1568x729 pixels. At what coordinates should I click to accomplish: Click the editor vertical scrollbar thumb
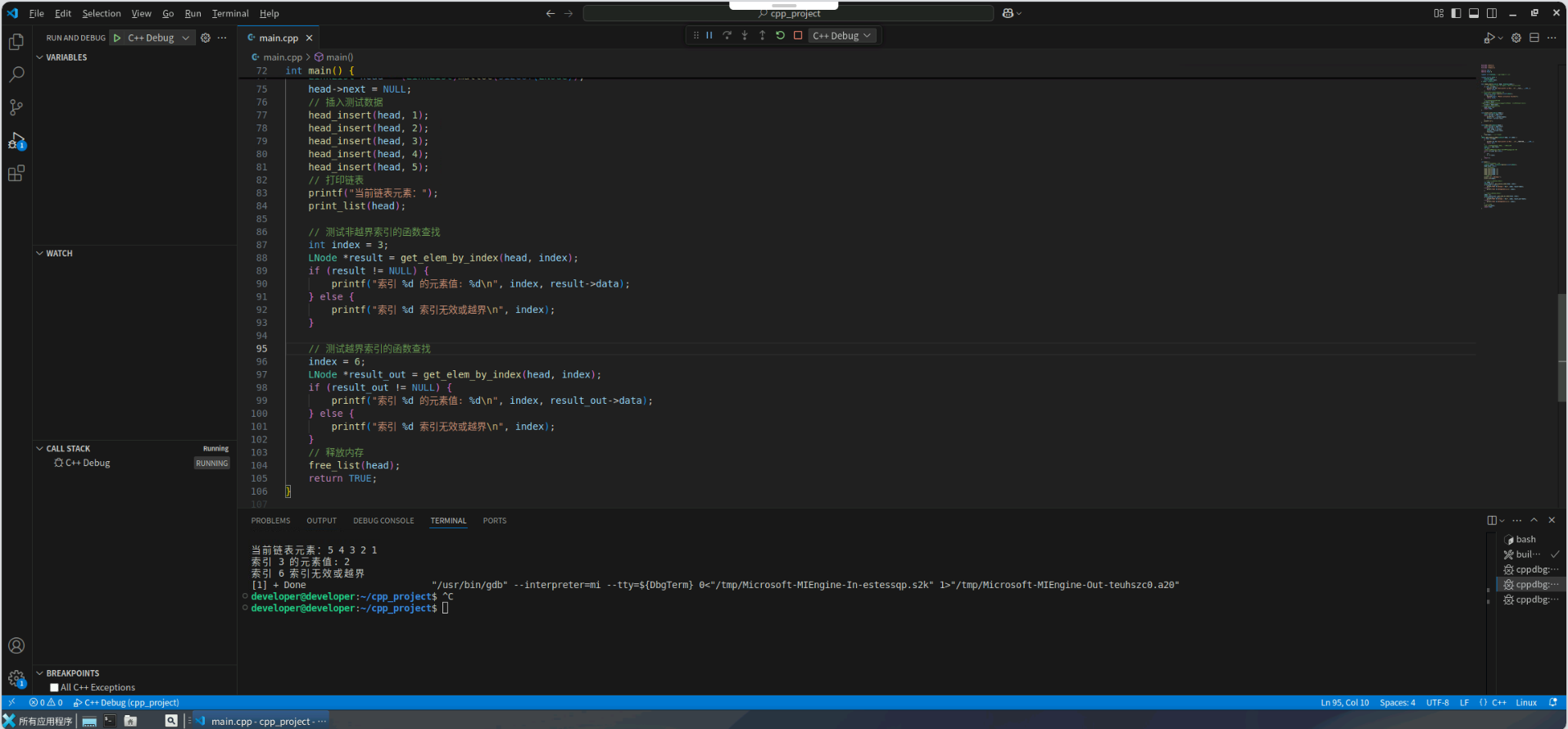[1562, 346]
